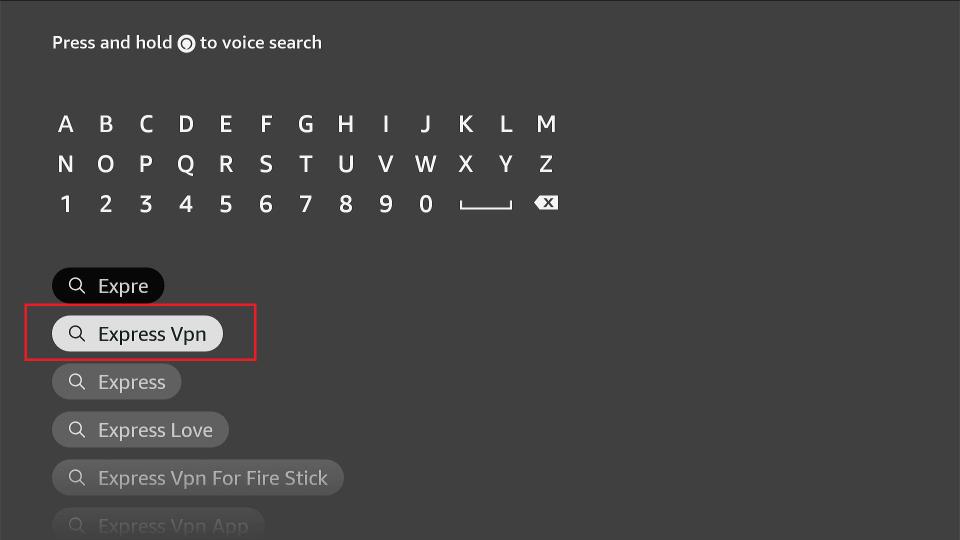Select the letter Q key

[x=186, y=165]
